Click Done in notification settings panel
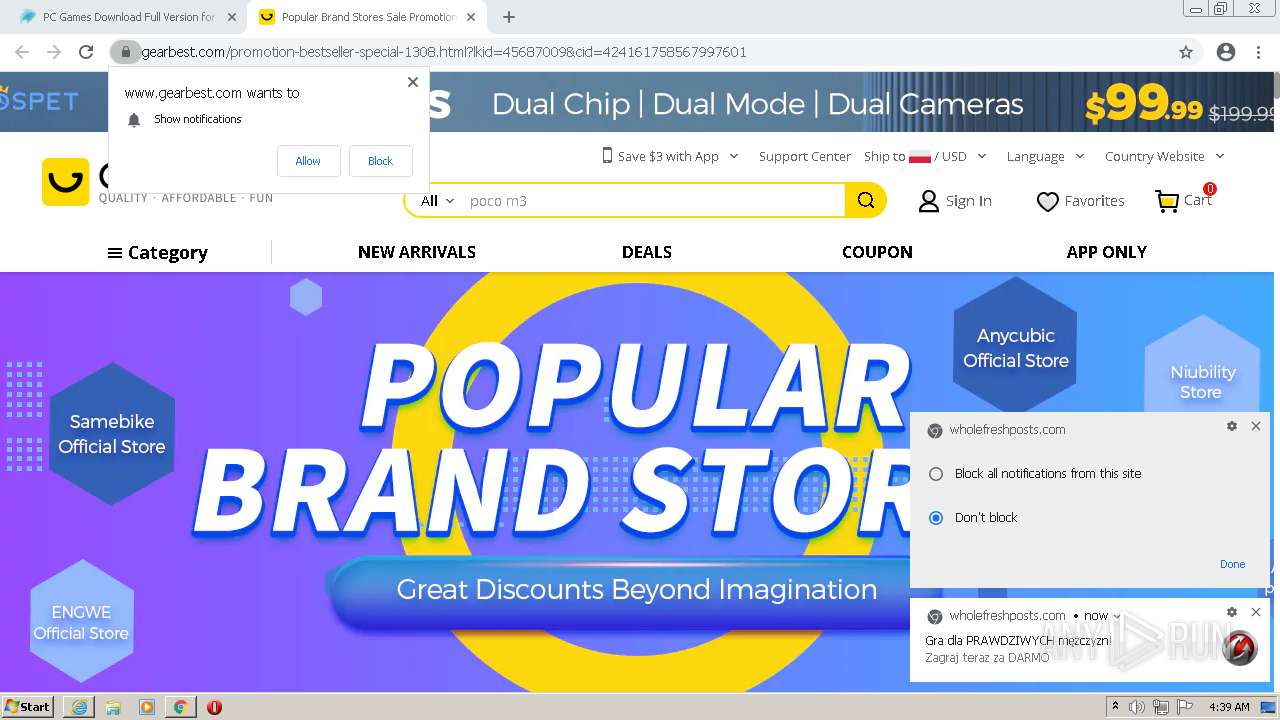This screenshot has width=1280, height=720. tap(1232, 564)
